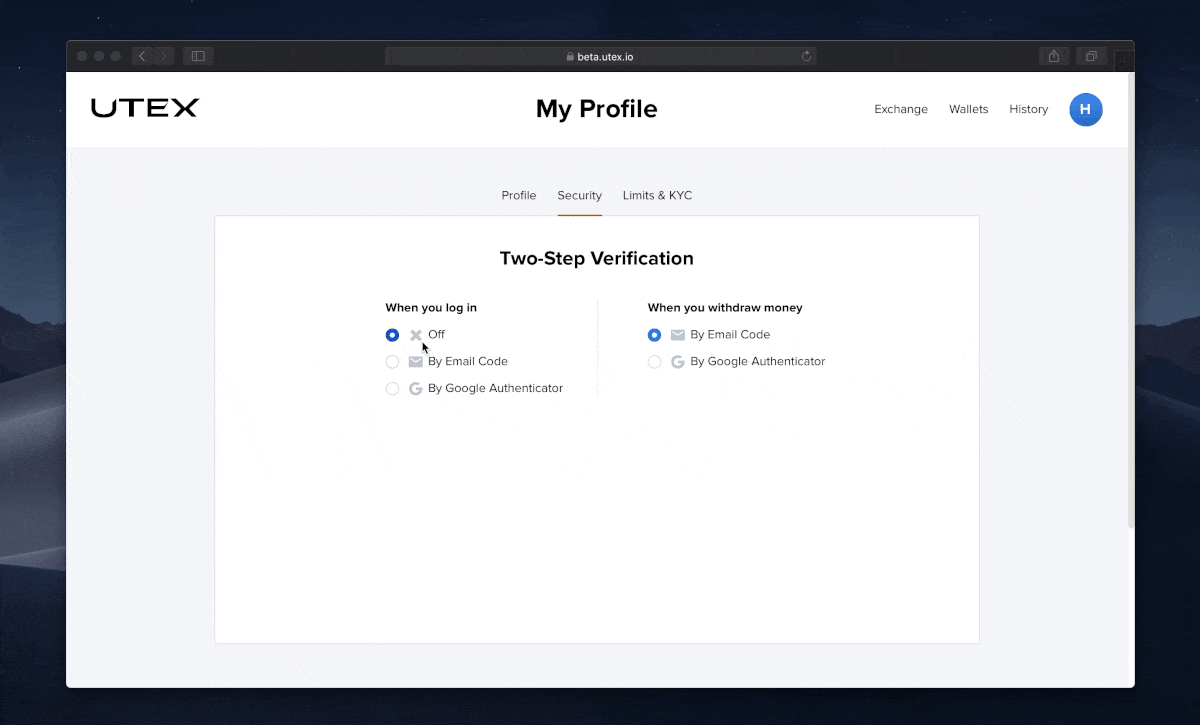Select login By Google Authenticator radio
Viewport: 1200px width, 725px height.
[x=392, y=389]
